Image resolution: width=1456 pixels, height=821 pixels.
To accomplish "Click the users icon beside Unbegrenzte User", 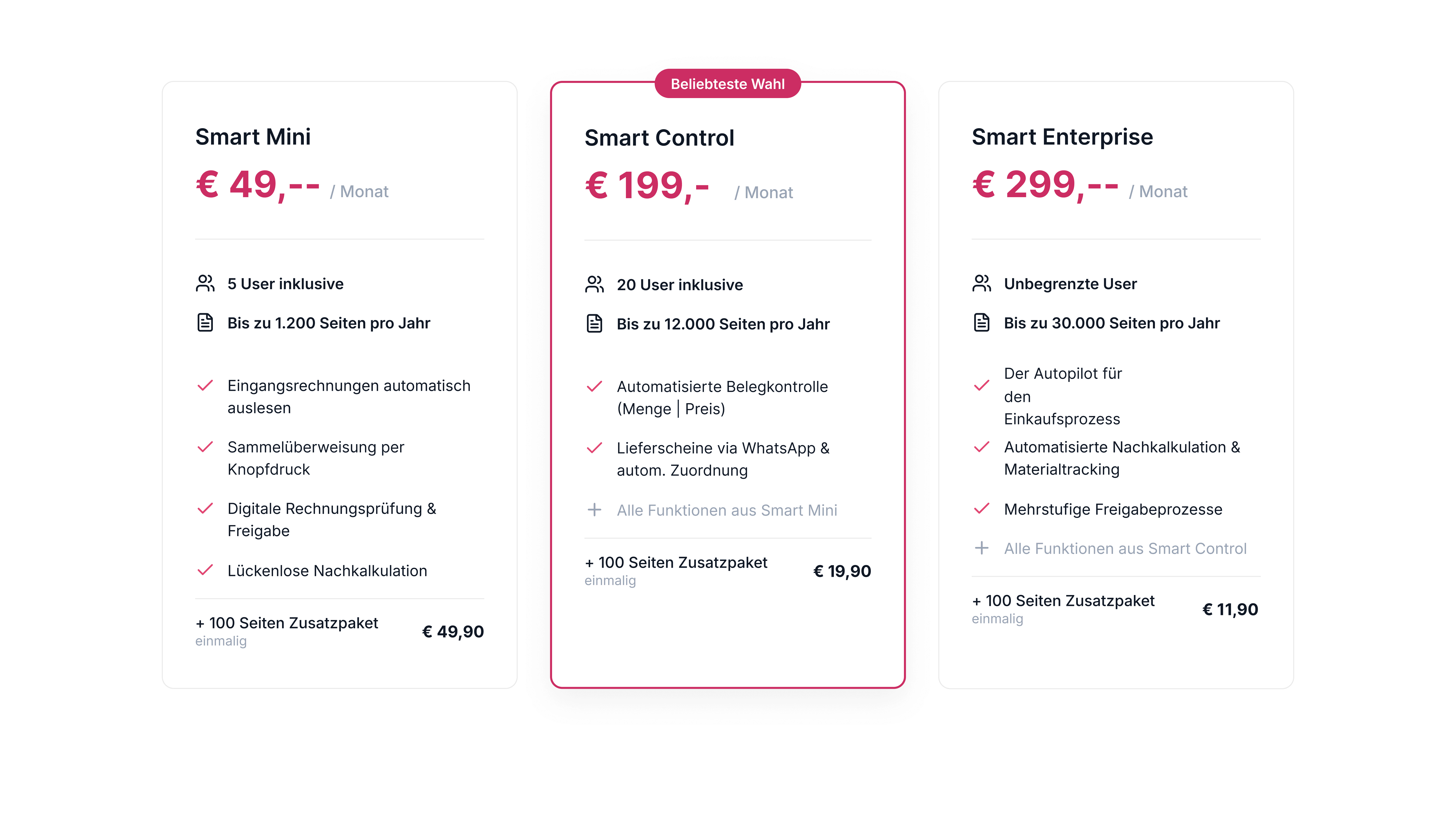I will [982, 284].
